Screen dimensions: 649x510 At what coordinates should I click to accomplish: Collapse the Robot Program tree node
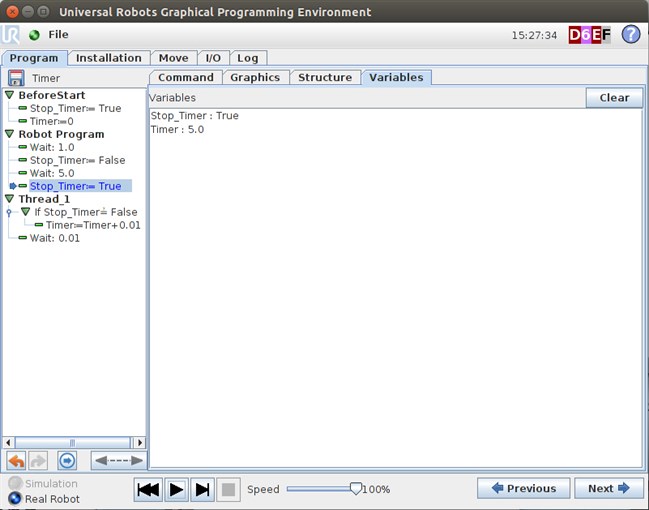tap(10, 134)
